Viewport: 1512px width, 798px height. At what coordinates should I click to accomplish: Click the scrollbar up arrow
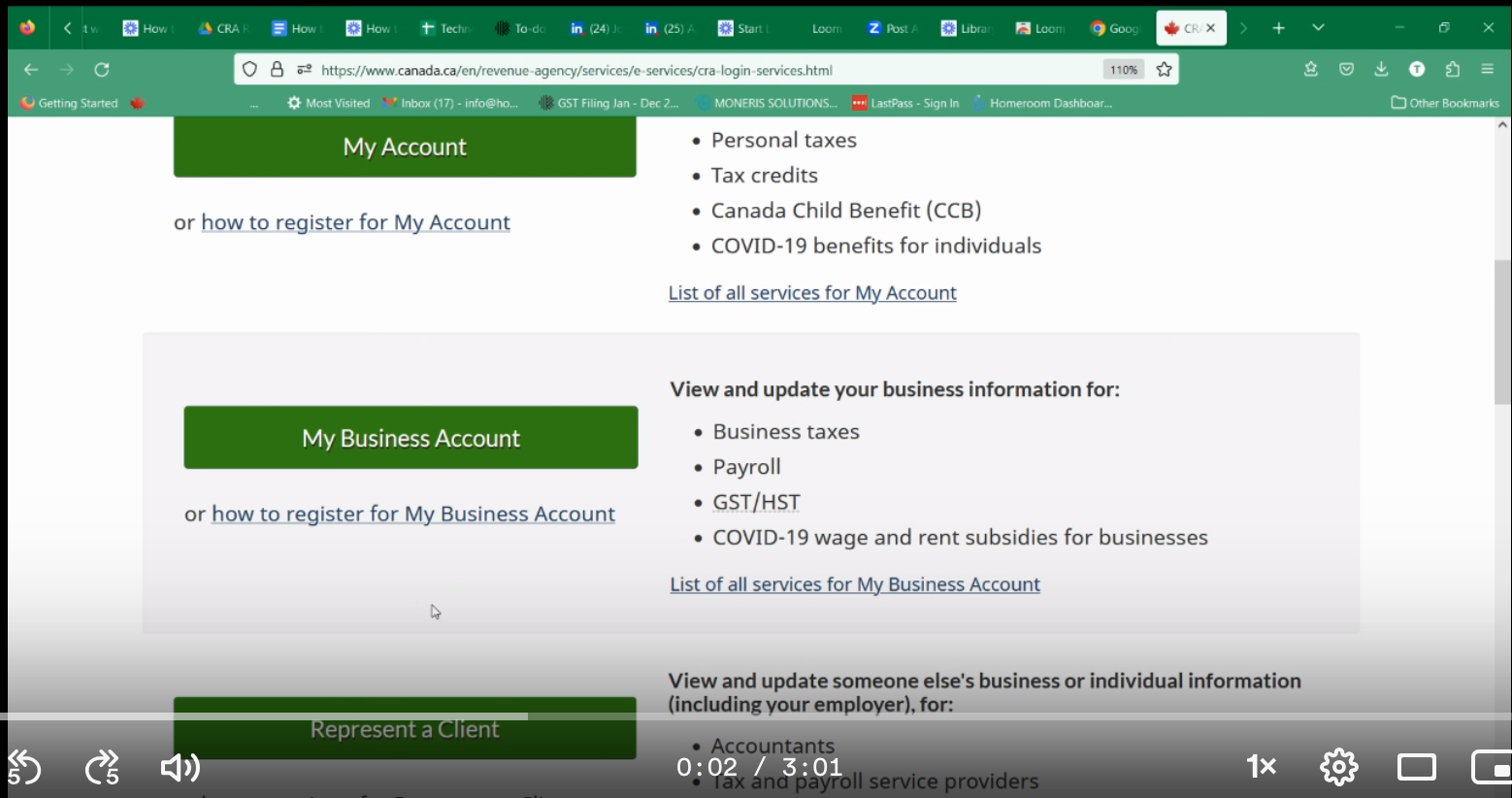(1502, 125)
